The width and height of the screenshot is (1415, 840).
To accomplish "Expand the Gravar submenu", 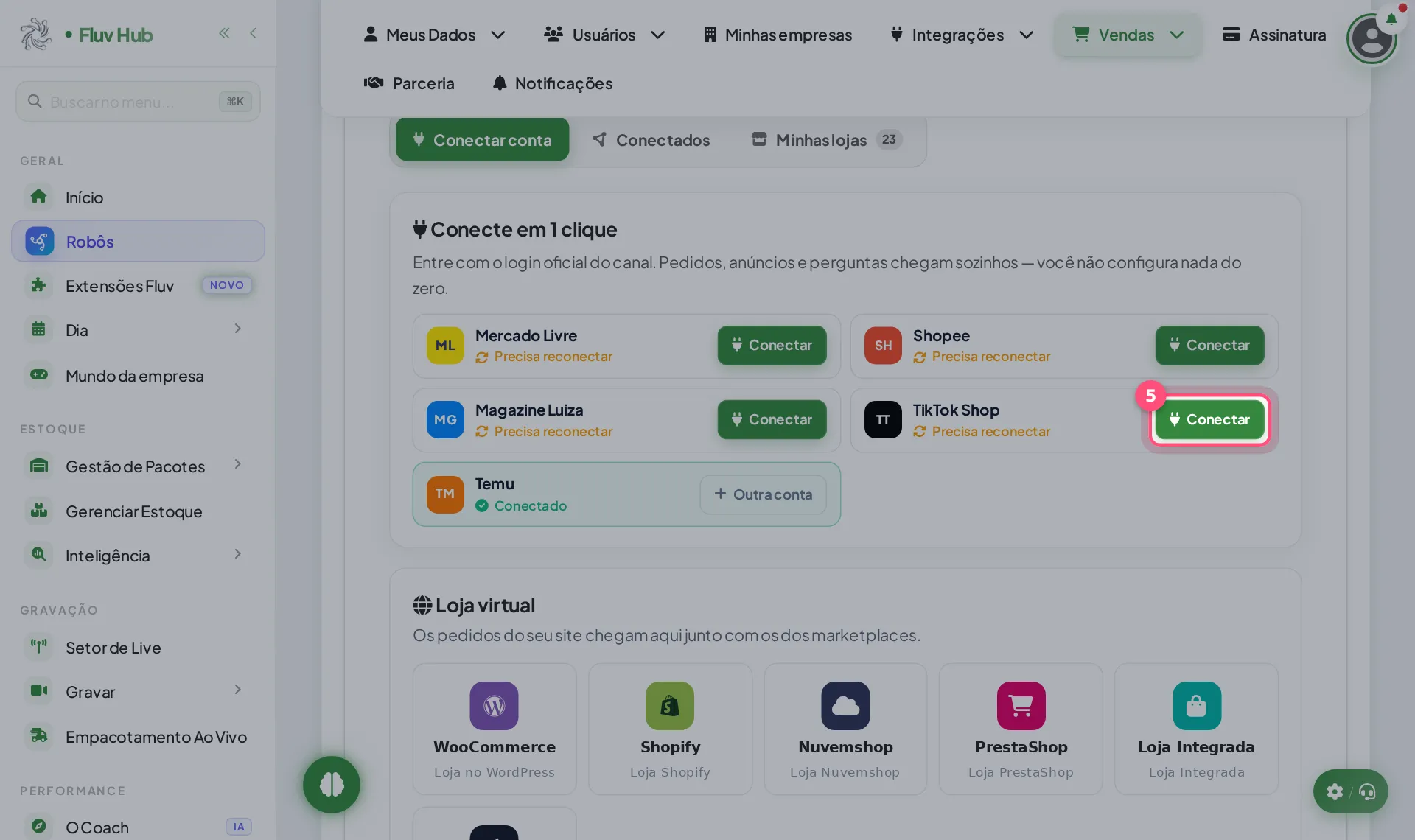I will pyautogui.click(x=237, y=690).
